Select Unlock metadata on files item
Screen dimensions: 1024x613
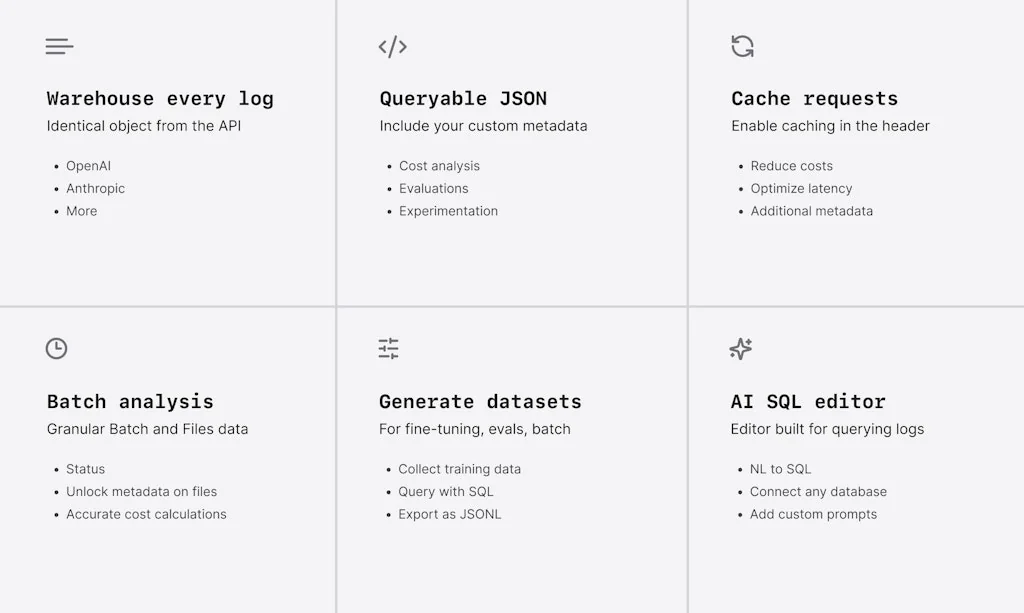point(141,491)
